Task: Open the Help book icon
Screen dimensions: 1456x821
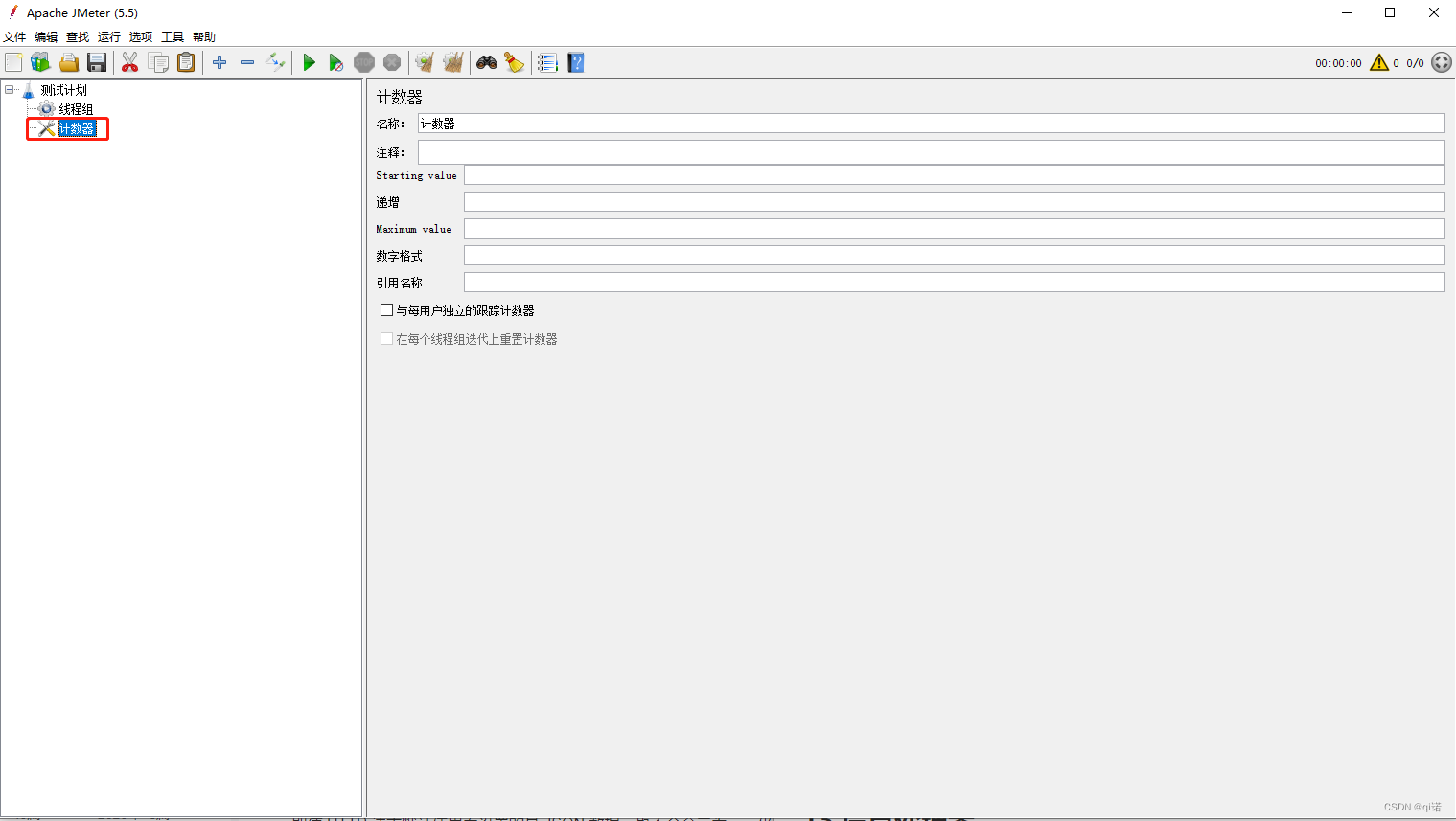Action: click(x=575, y=62)
